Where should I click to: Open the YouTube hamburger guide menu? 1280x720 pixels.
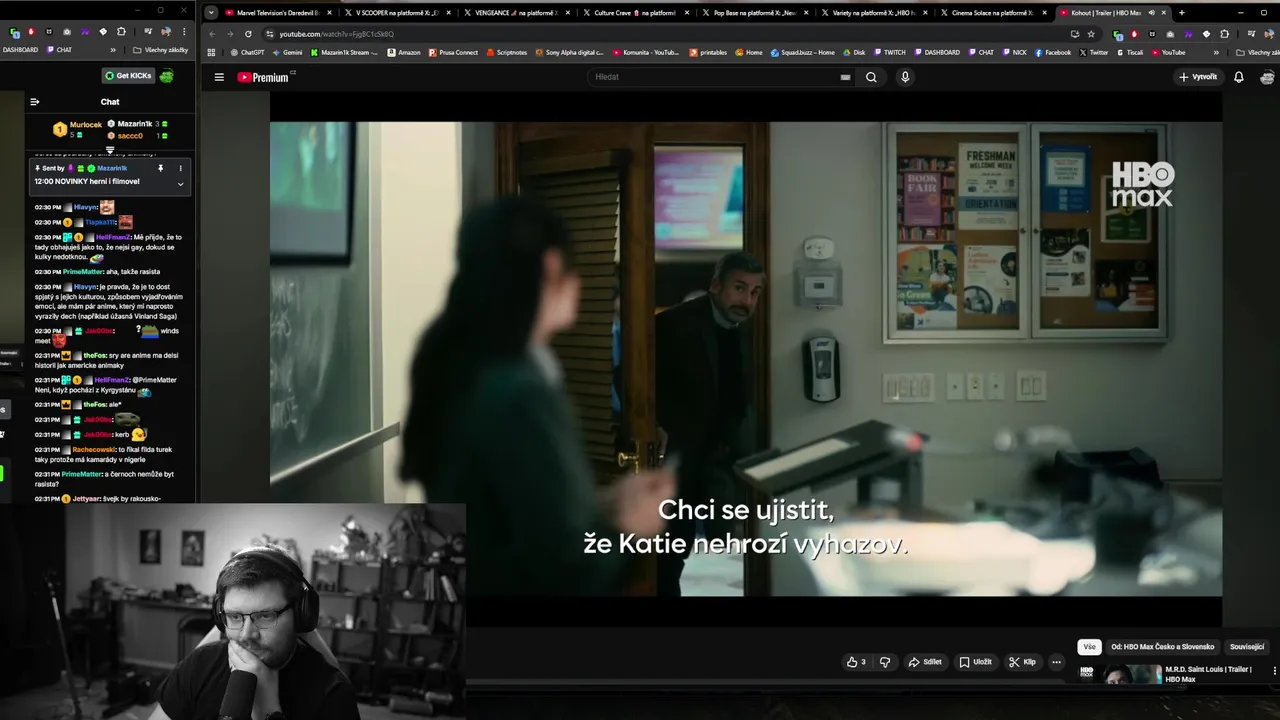pos(219,77)
